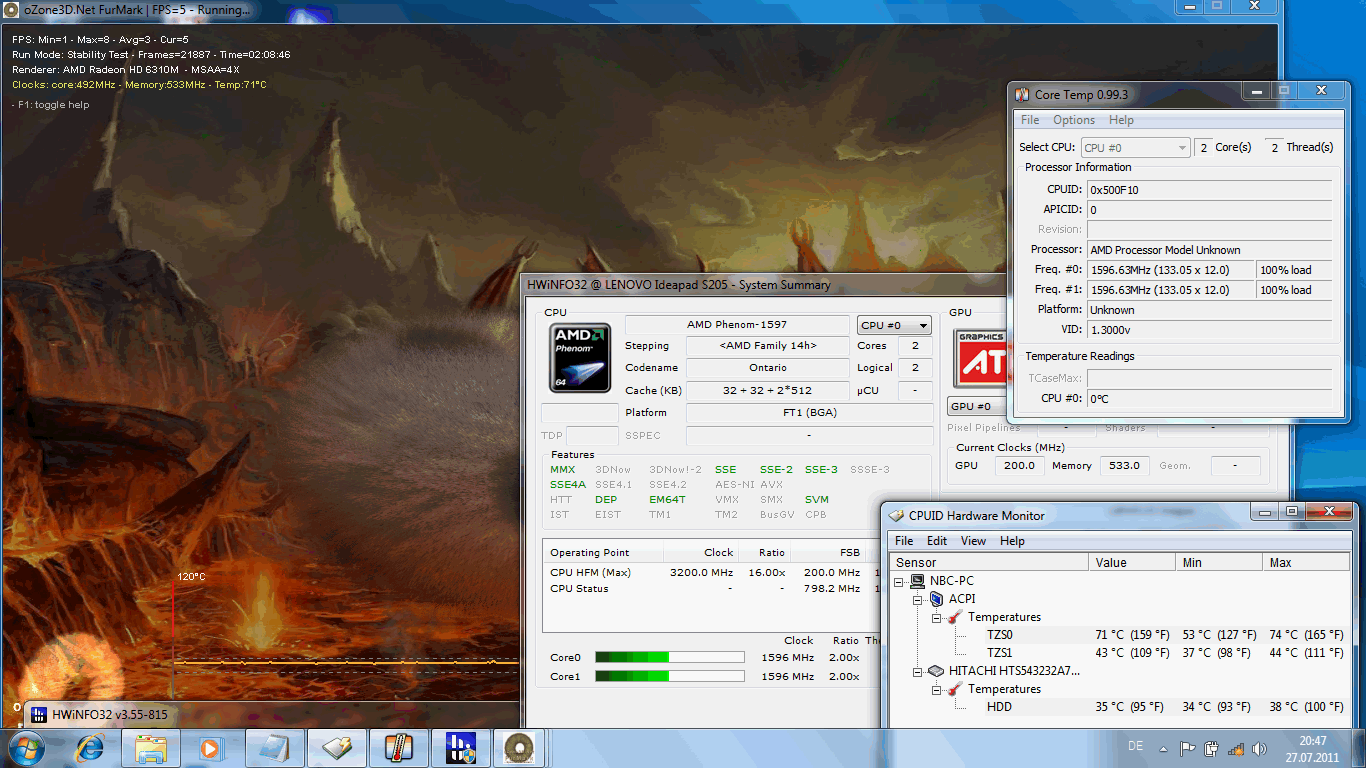
Task: Click the VID value 1.3000v
Action: [1210, 330]
